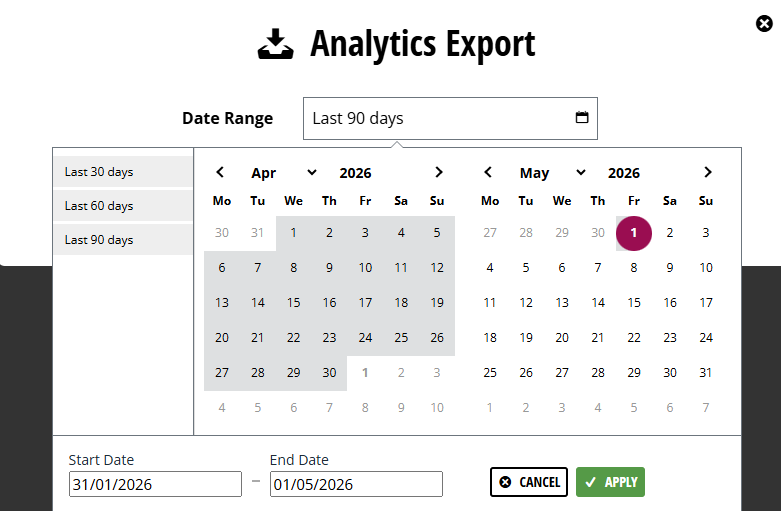Click the End Date input field
The height and width of the screenshot is (511, 781).
coord(356,484)
